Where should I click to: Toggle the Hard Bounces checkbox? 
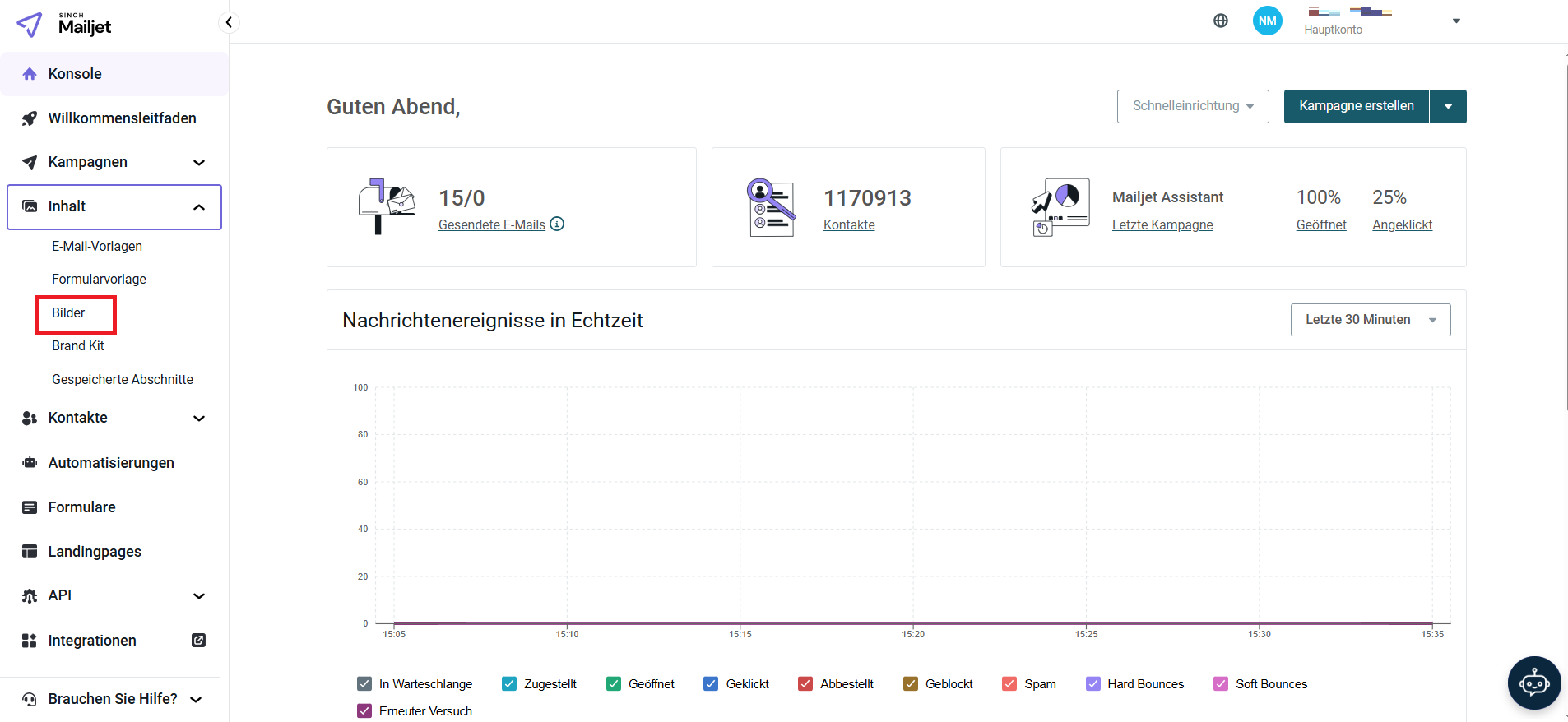[x=1093, y=683]
